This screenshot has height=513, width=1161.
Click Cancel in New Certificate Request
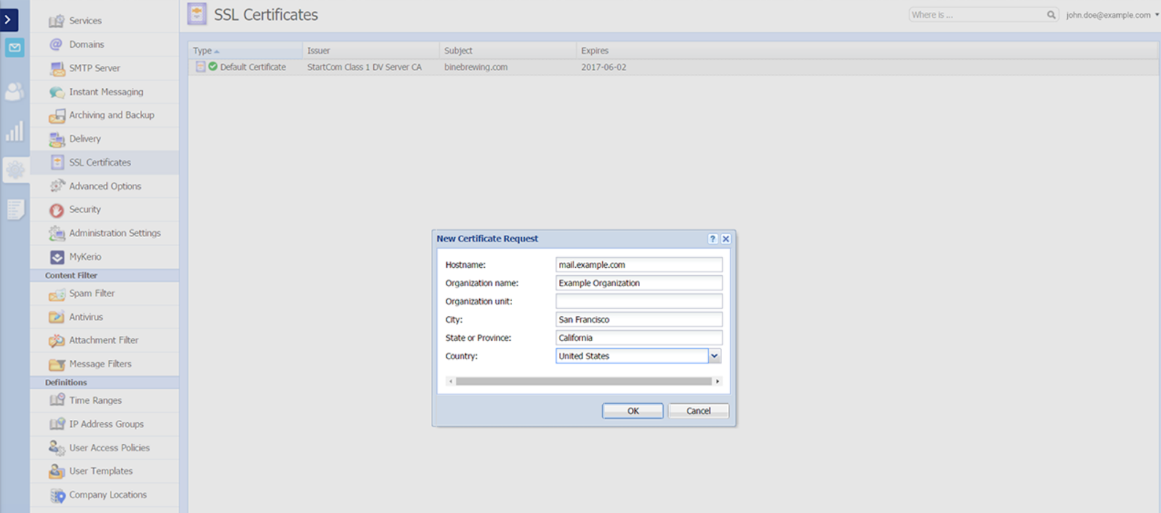click(x=698, y=411)
